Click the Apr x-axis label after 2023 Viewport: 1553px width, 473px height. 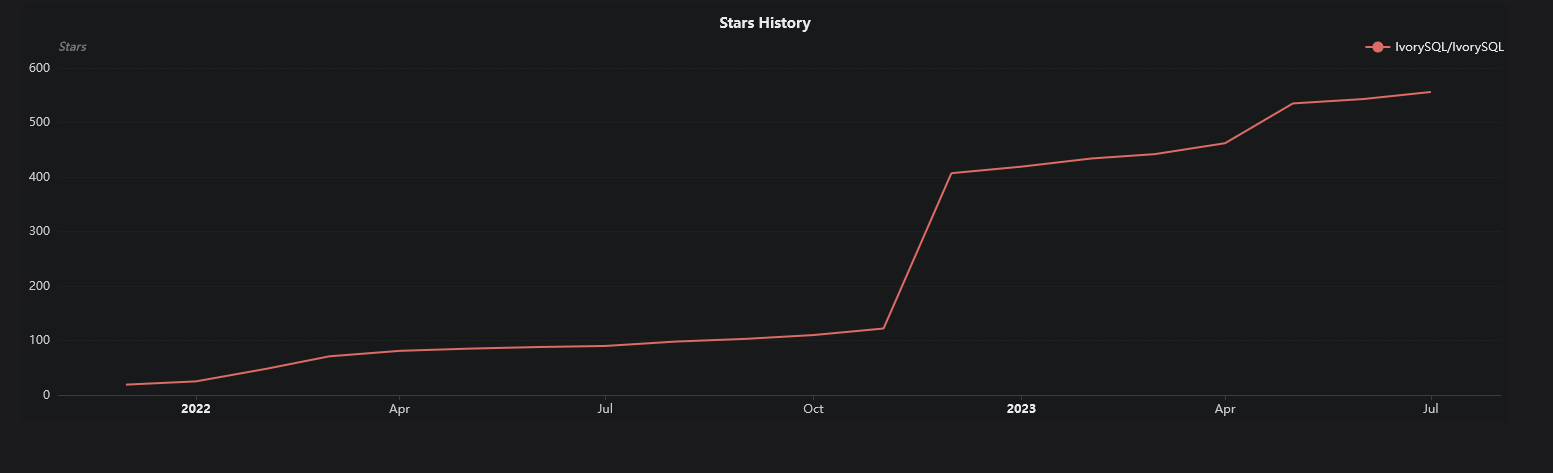point(1224,409)
